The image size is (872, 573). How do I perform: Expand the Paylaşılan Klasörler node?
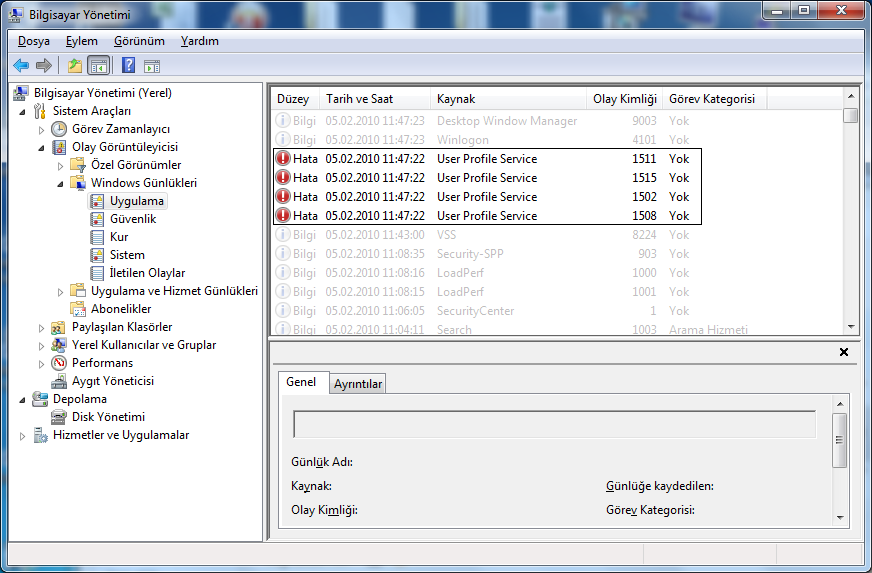41,328
